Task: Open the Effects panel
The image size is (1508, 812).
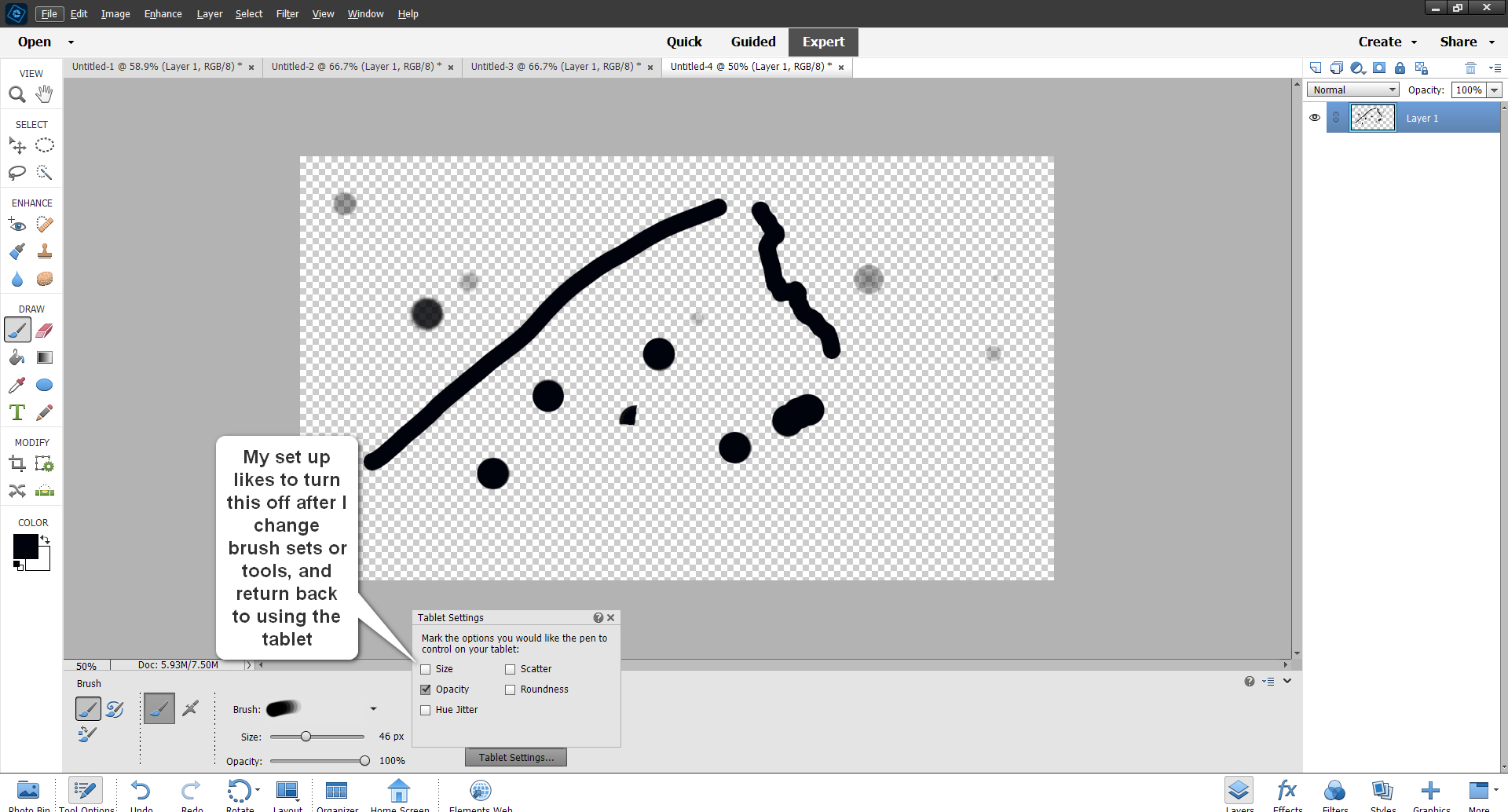Action: (x=1287, y=792)
